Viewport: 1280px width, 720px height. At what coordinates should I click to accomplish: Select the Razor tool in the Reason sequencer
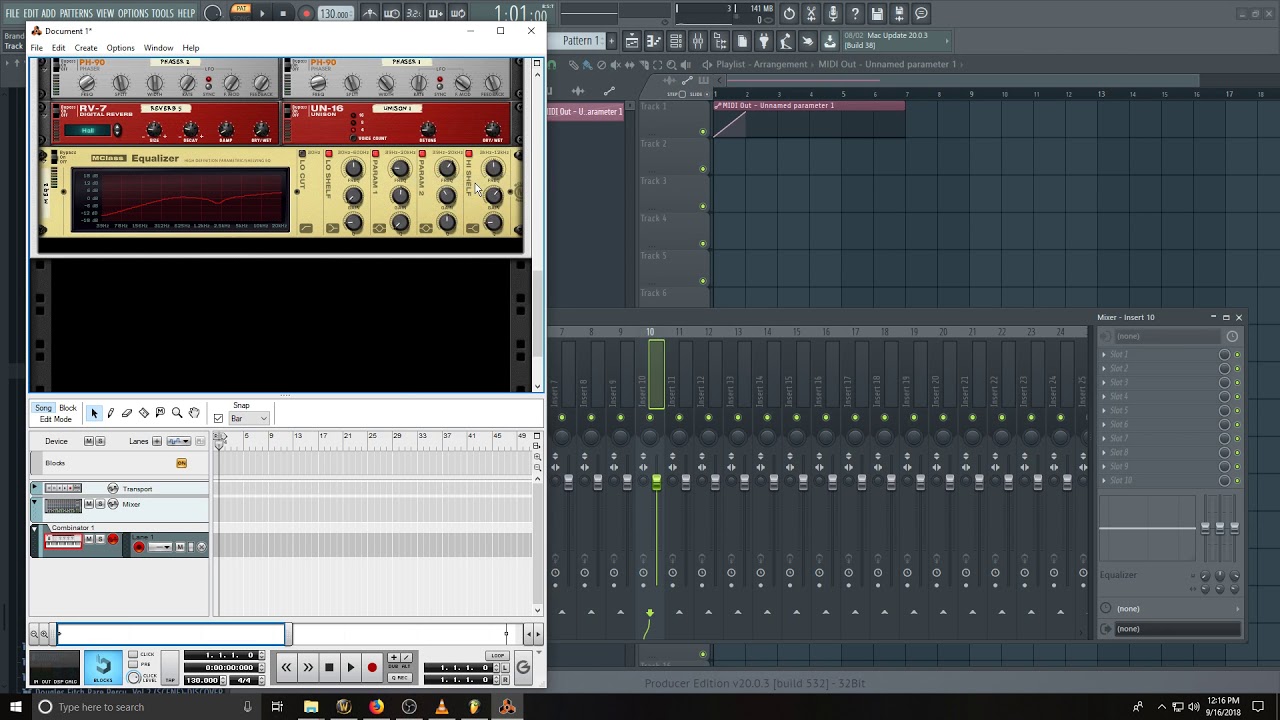point(144,413)
